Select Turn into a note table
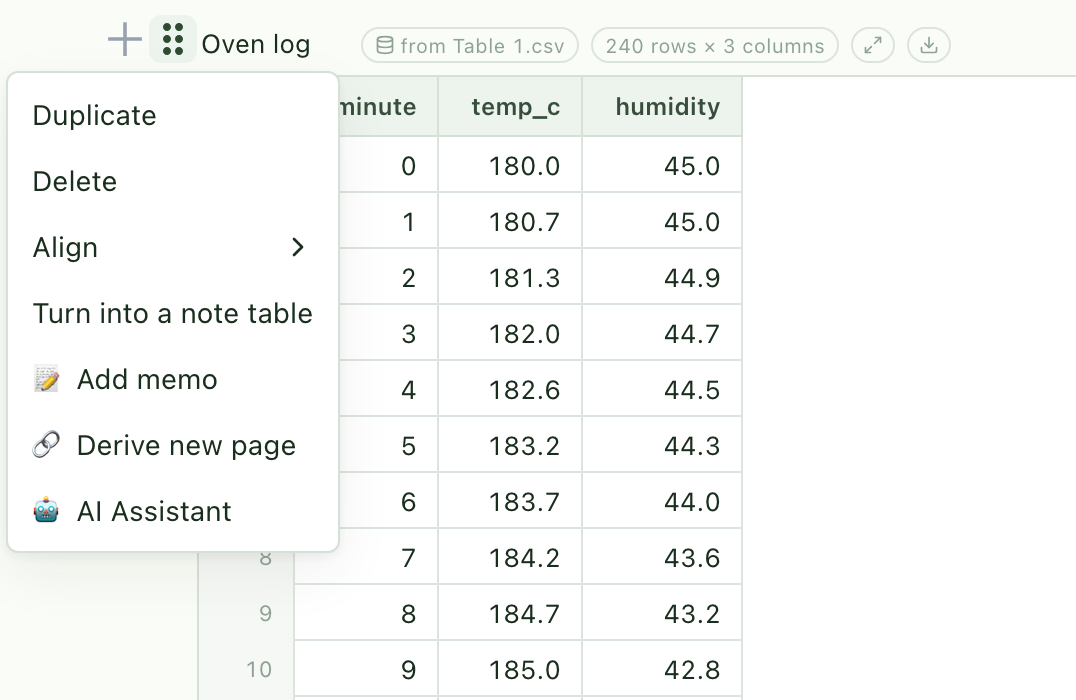 click(x=173, y=313)
